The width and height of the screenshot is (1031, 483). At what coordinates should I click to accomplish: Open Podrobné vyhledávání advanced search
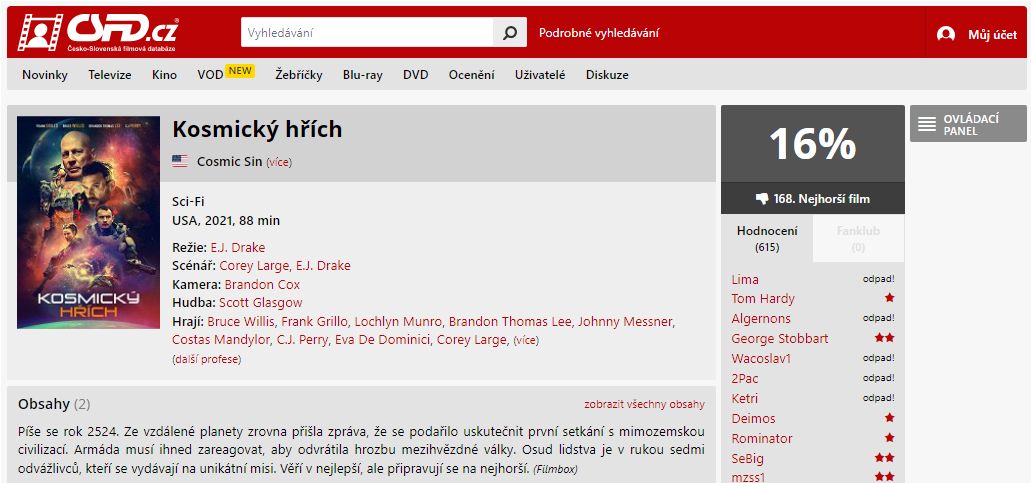(x=598, y=33)
